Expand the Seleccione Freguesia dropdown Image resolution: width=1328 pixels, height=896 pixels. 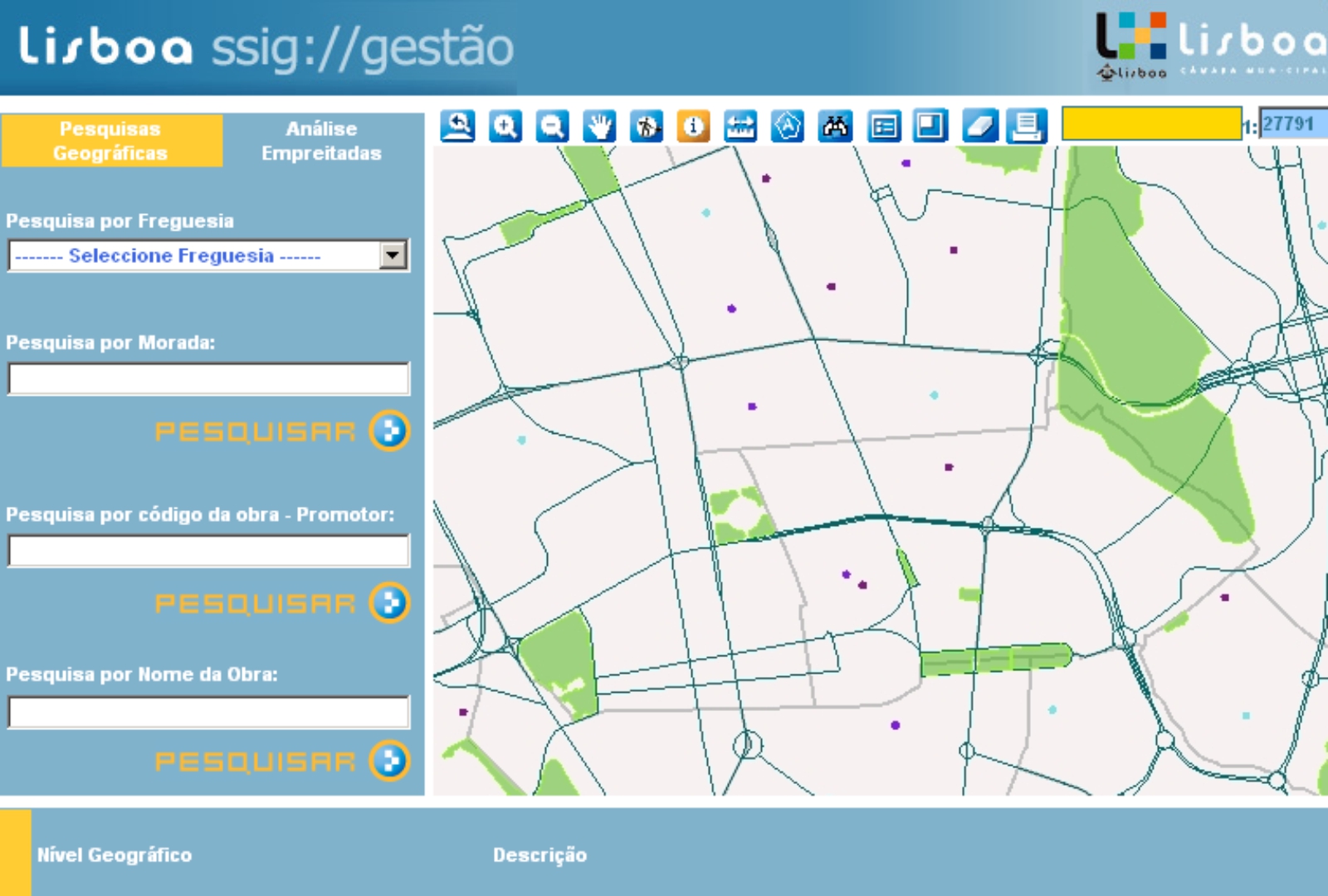coord(393,255)
